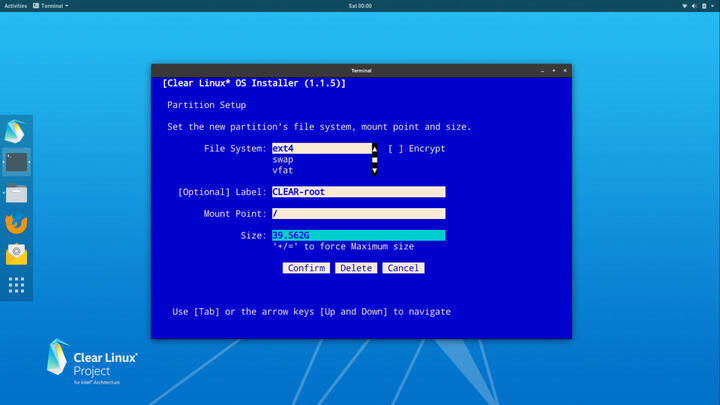Maximize the Terminal window
This screenshot has width=720, height=405.
(x=554, y=71)
